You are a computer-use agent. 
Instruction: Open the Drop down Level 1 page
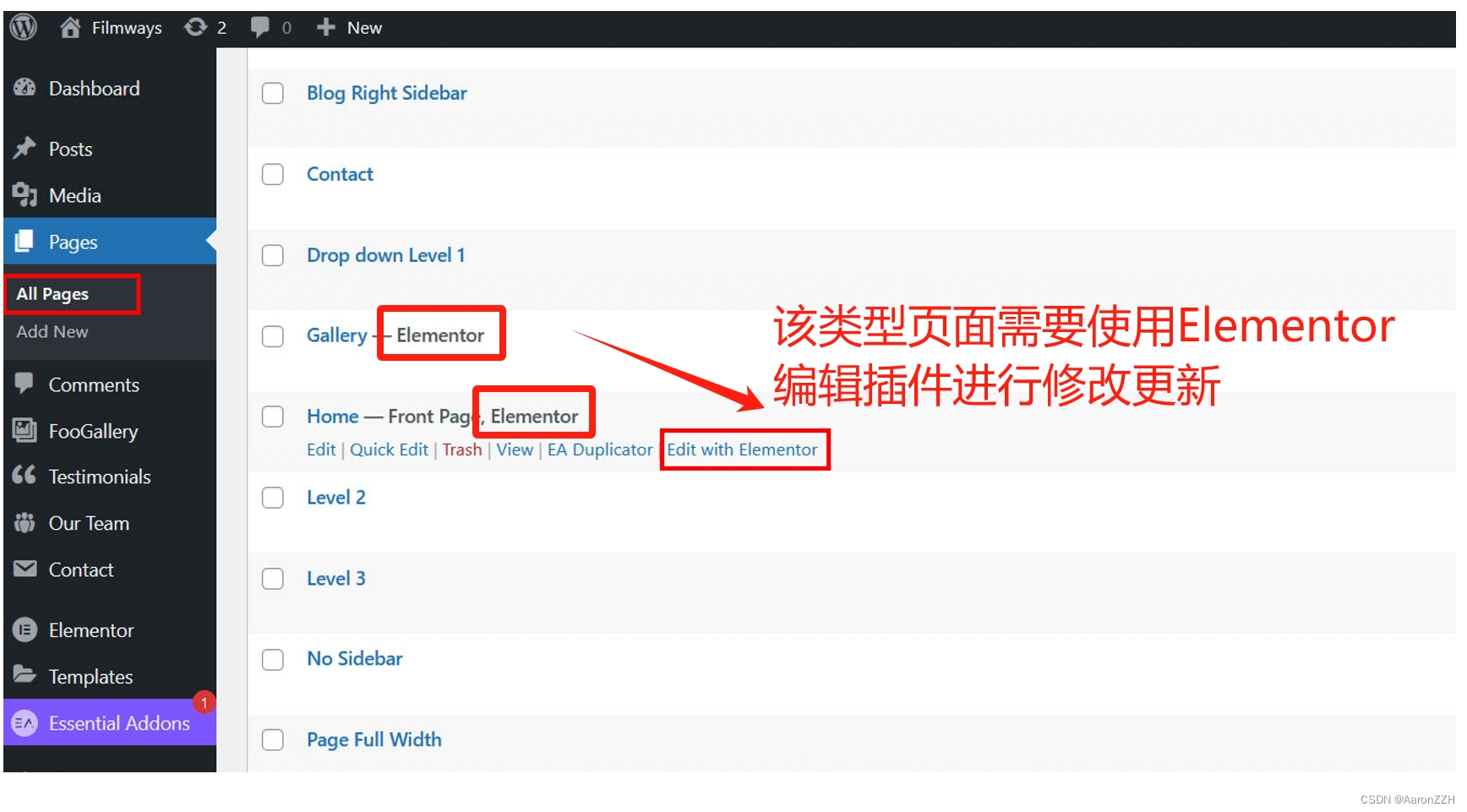(x=385, y=255)
